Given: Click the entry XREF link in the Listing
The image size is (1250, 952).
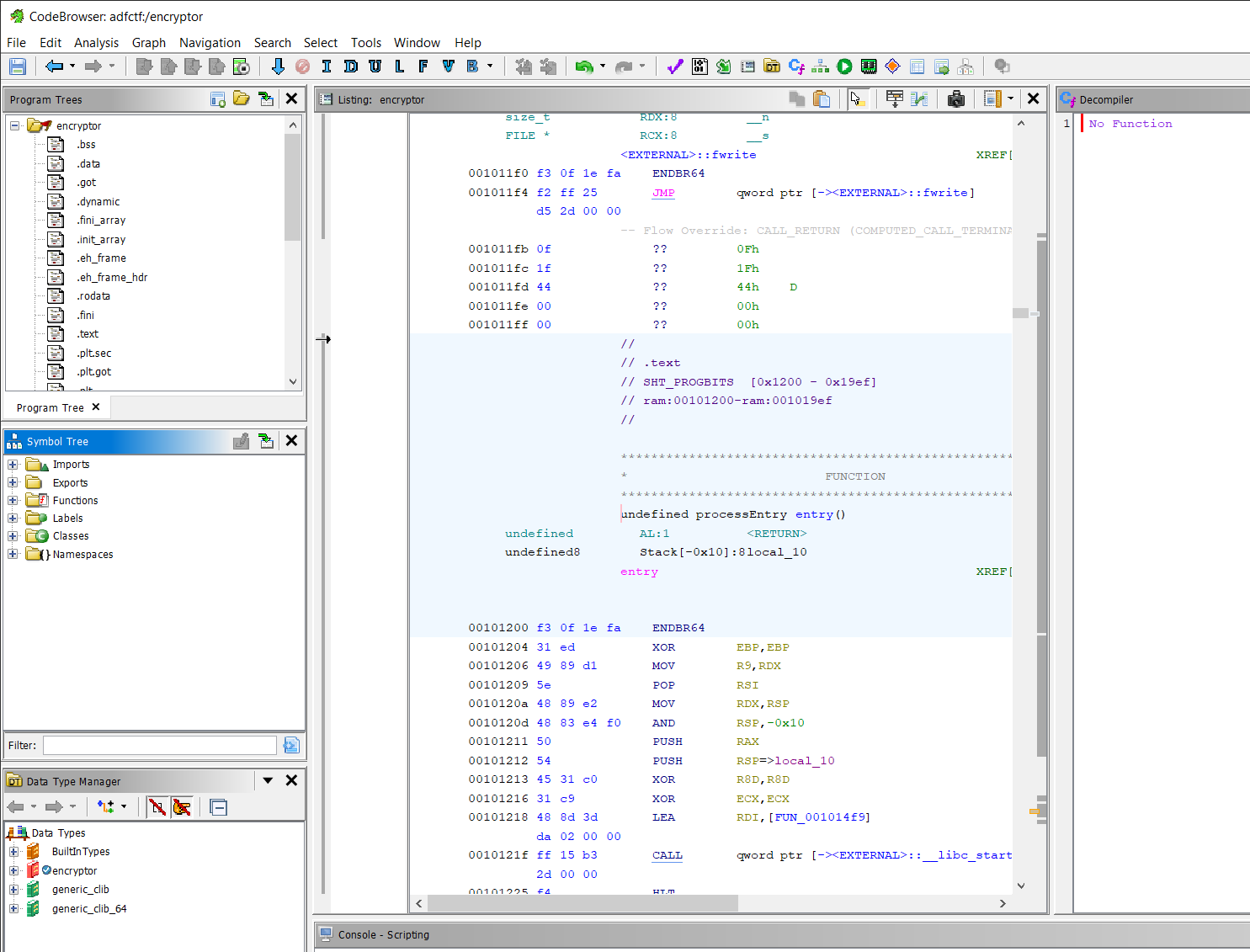Looking at the screenshot, I should tap(992, 572).
